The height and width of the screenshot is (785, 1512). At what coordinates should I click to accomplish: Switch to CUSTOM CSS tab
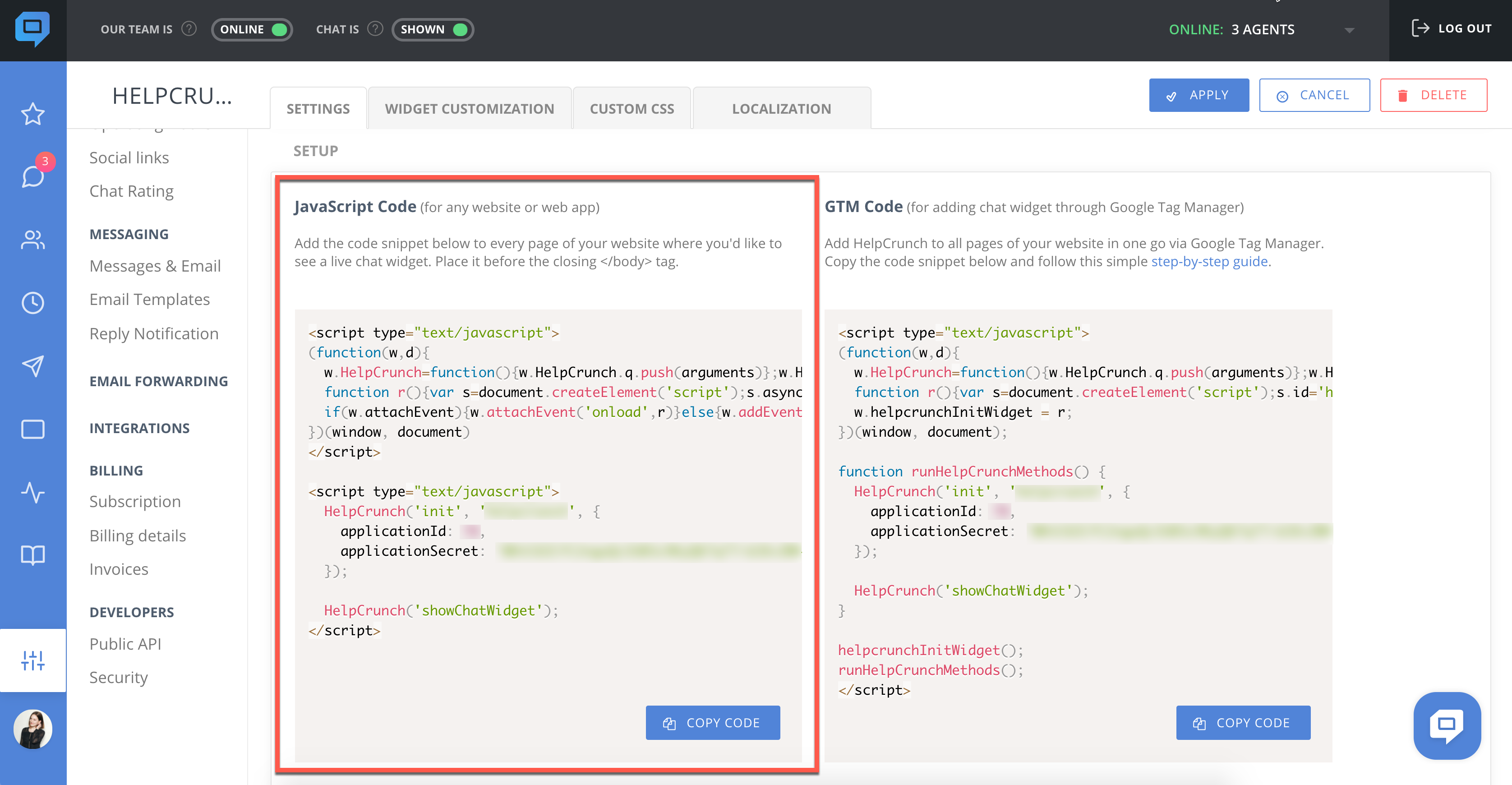click(x=632, y=109)
